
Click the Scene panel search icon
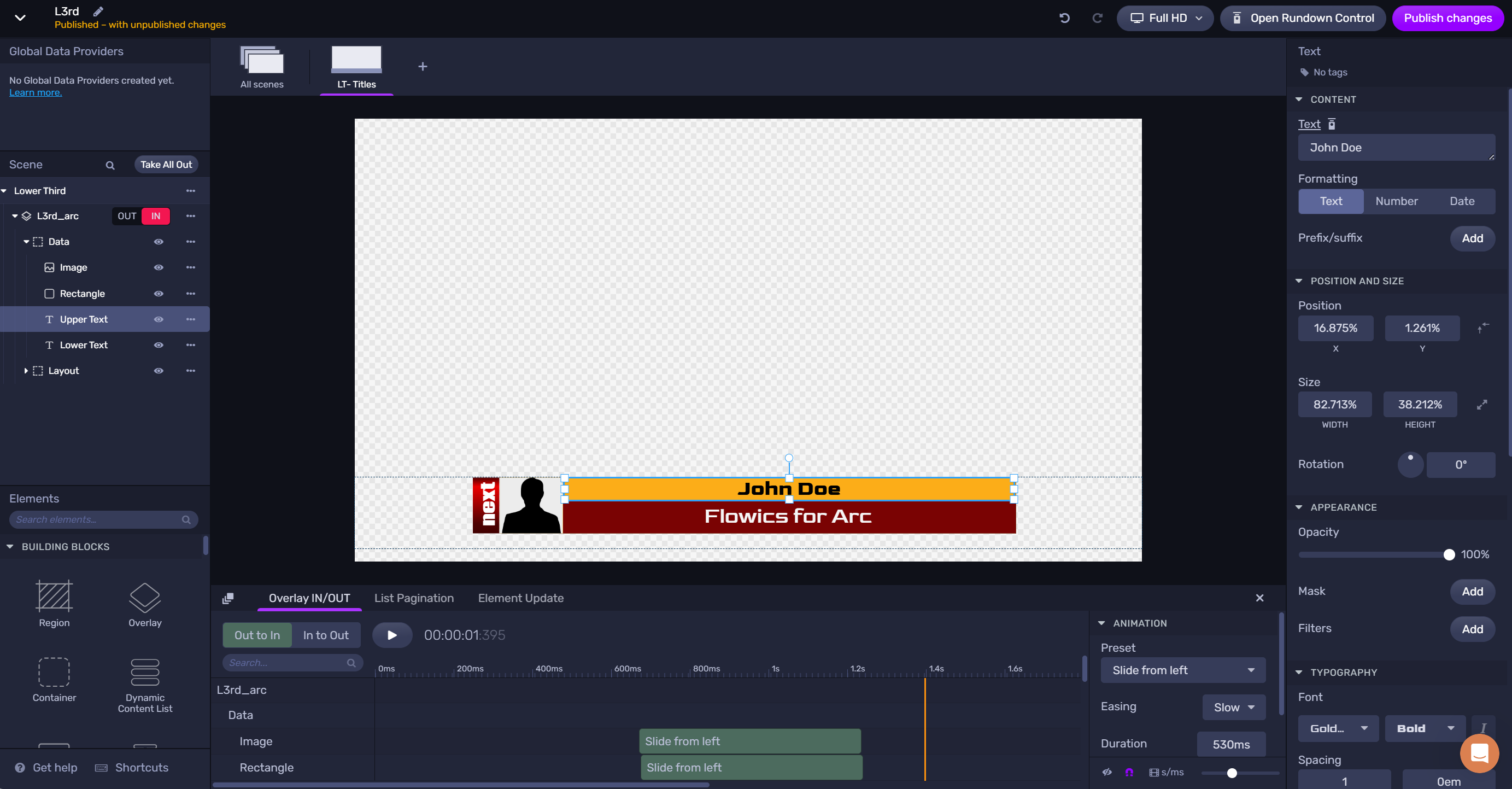pyautogui.click(x=110, y=165)
